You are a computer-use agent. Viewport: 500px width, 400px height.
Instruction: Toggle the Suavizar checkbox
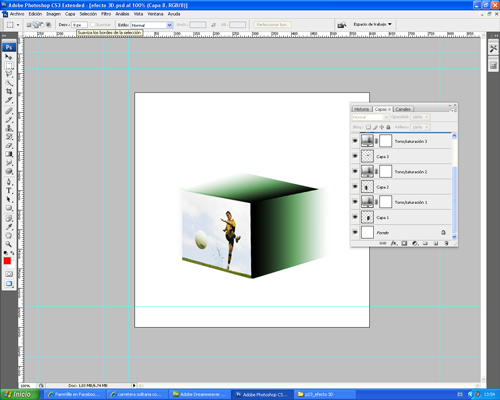pyautogui.click(x=93, y=25)
